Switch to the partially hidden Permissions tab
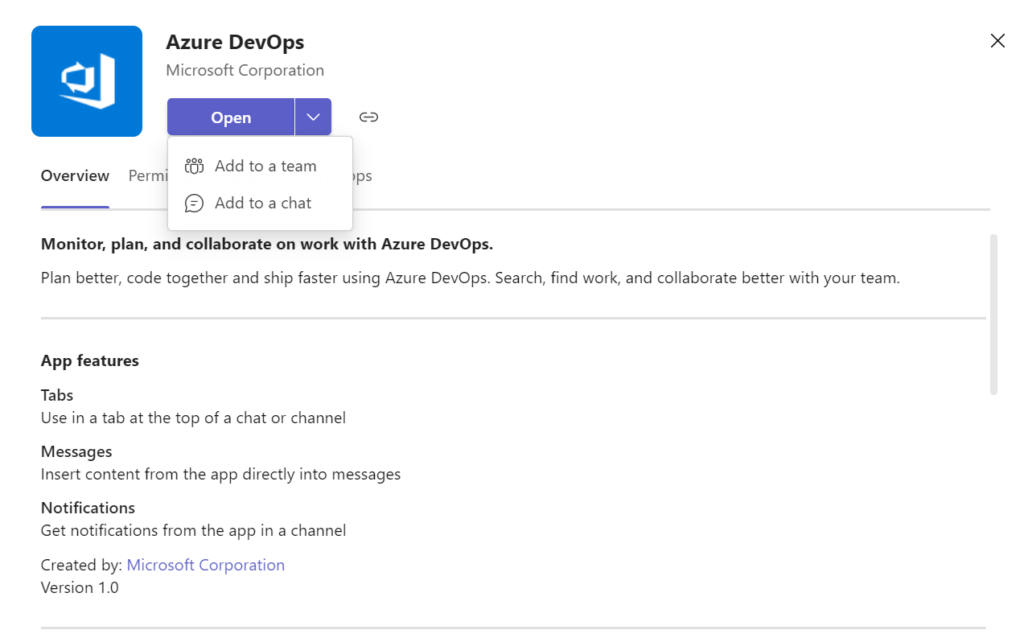 (148, 176)
